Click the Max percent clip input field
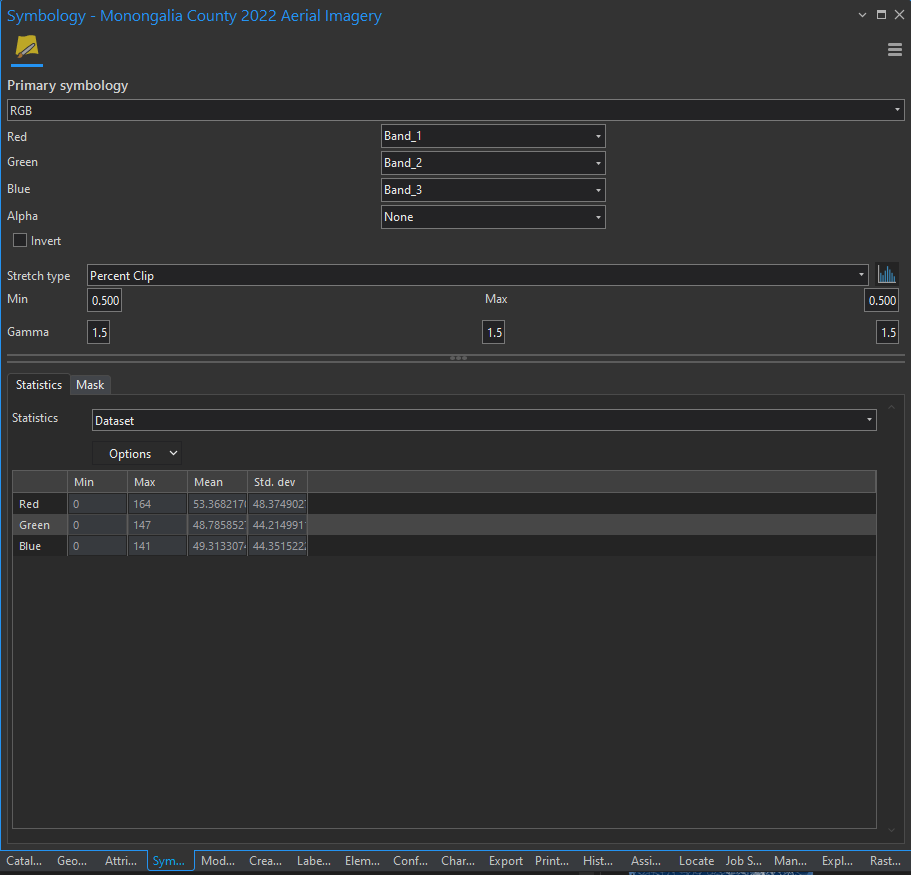 881,301
